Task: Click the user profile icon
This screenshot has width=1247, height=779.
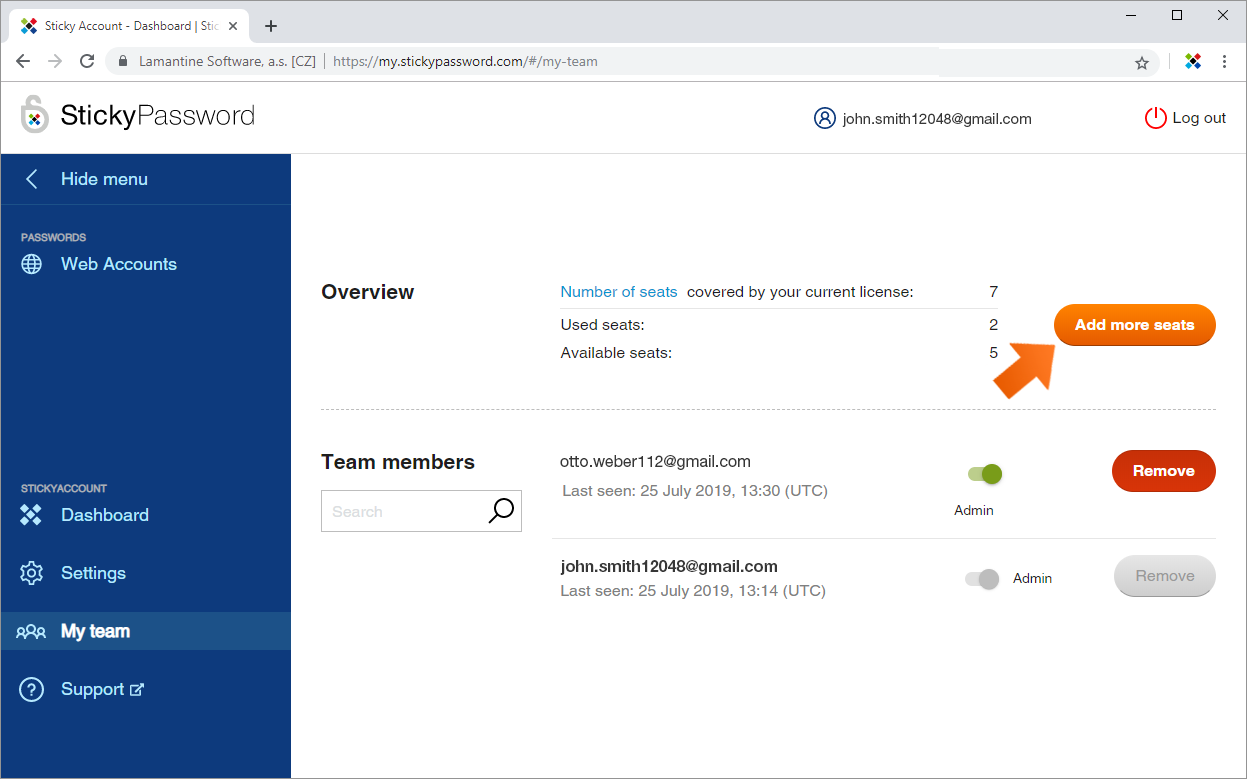Action: (x=824, y=118)
